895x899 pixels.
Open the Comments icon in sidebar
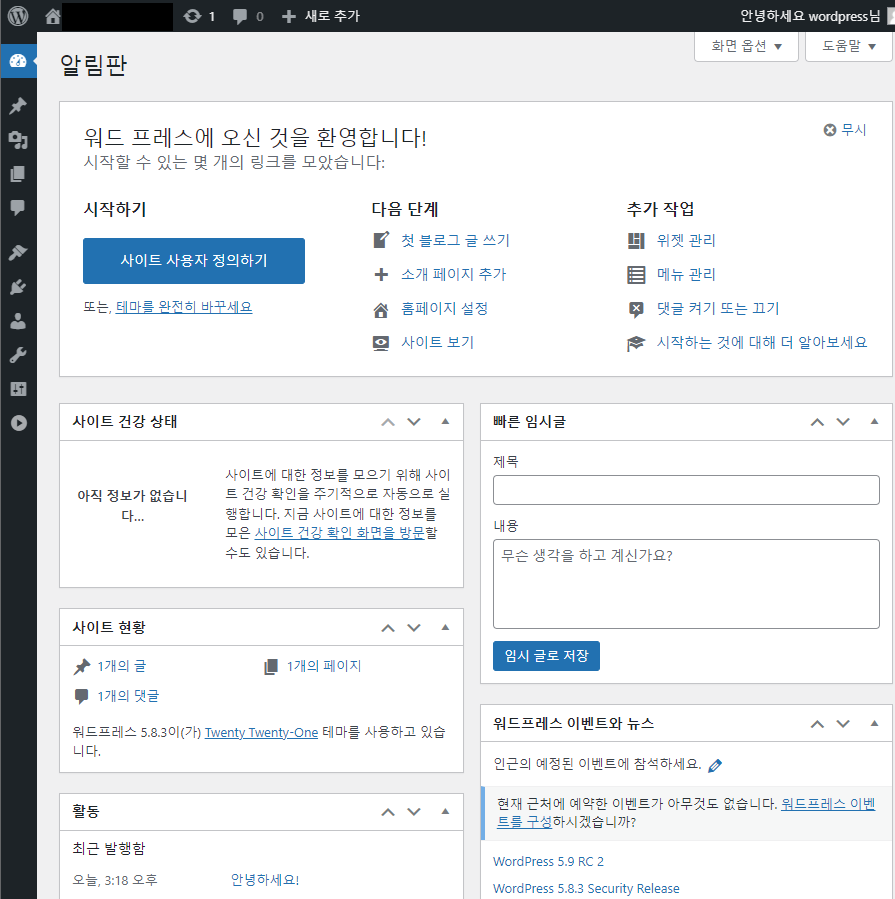pyautogui.click(x=18, y=208)
